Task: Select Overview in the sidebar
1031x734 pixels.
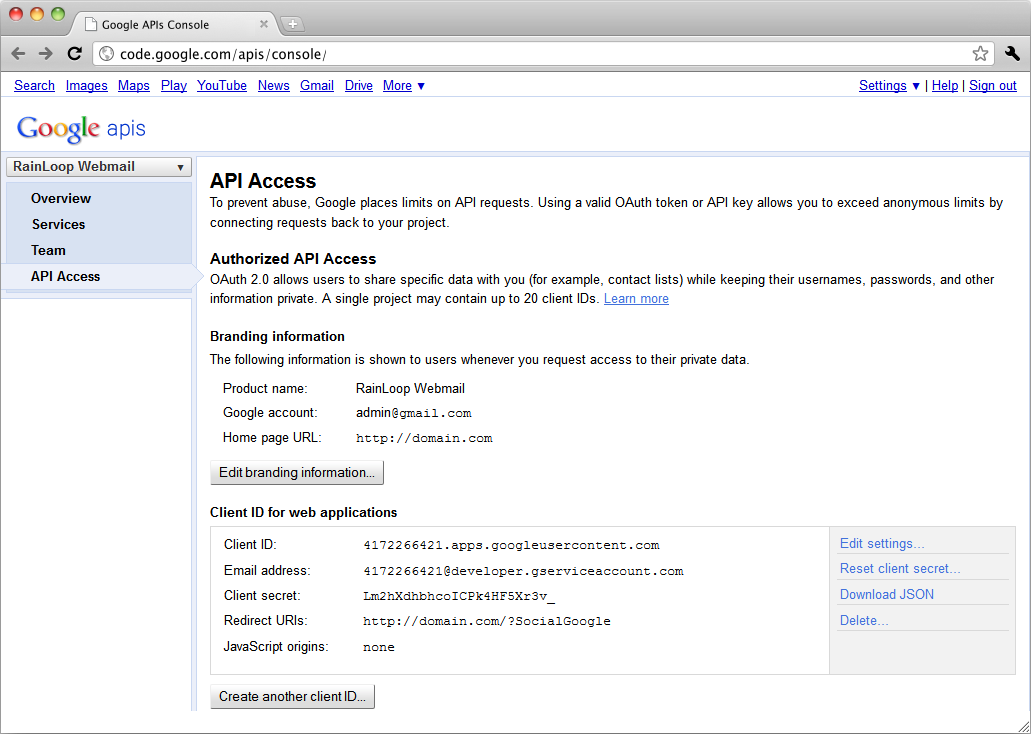Action: (x=61, y=198)
